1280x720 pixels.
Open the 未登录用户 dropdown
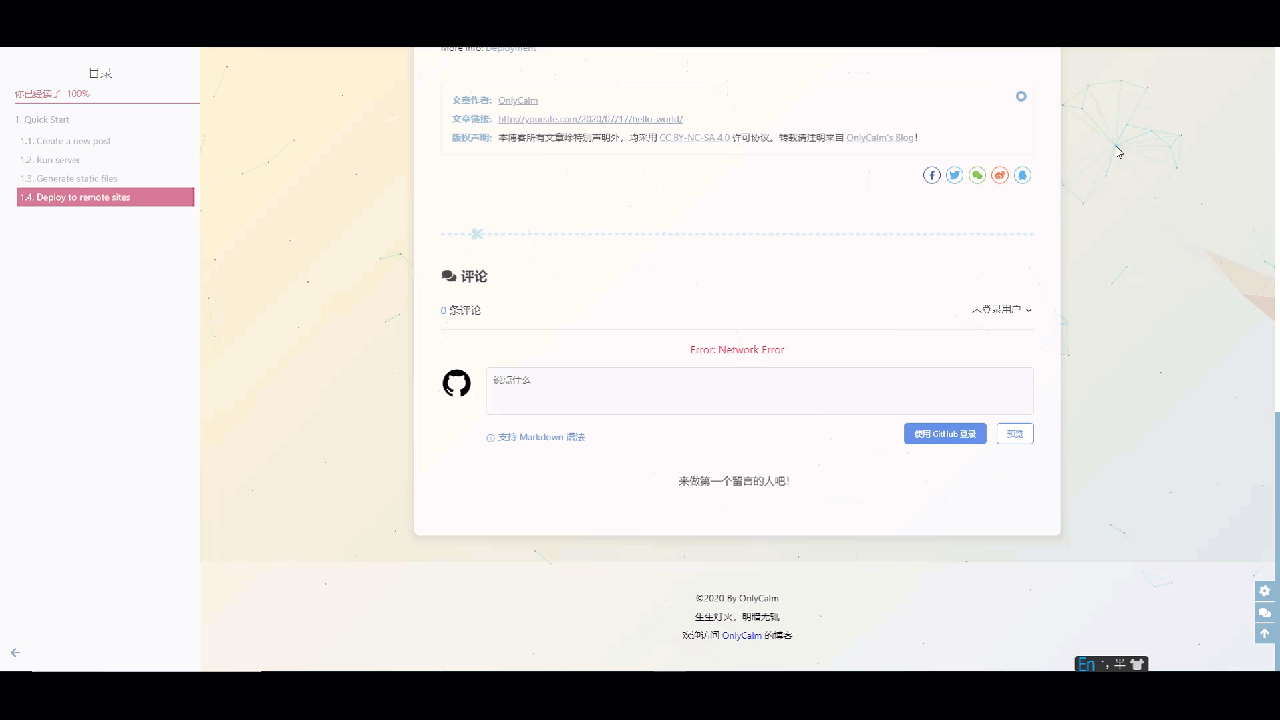pyautogui.click(x=1002, y=310)
